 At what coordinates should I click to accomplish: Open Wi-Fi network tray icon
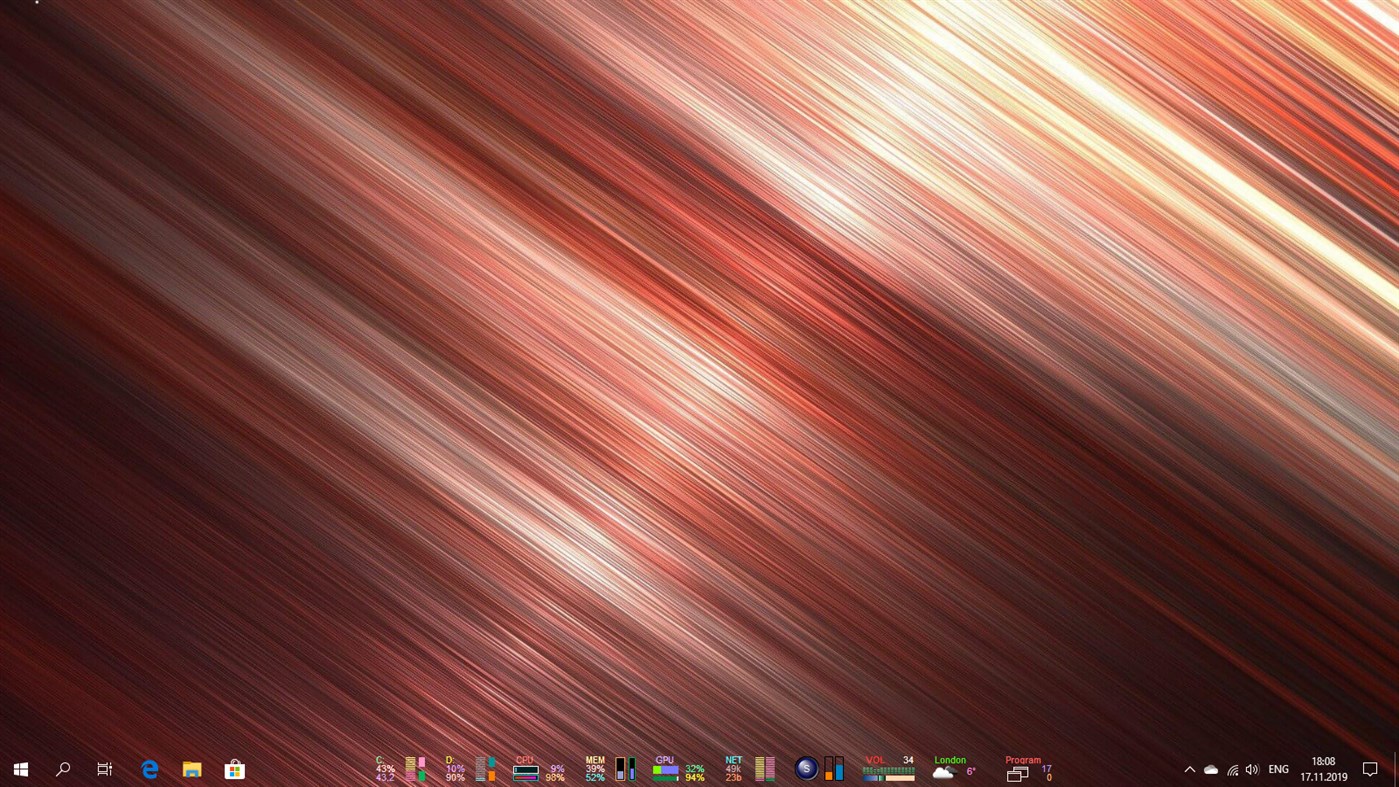click(x=1232, y=770)
